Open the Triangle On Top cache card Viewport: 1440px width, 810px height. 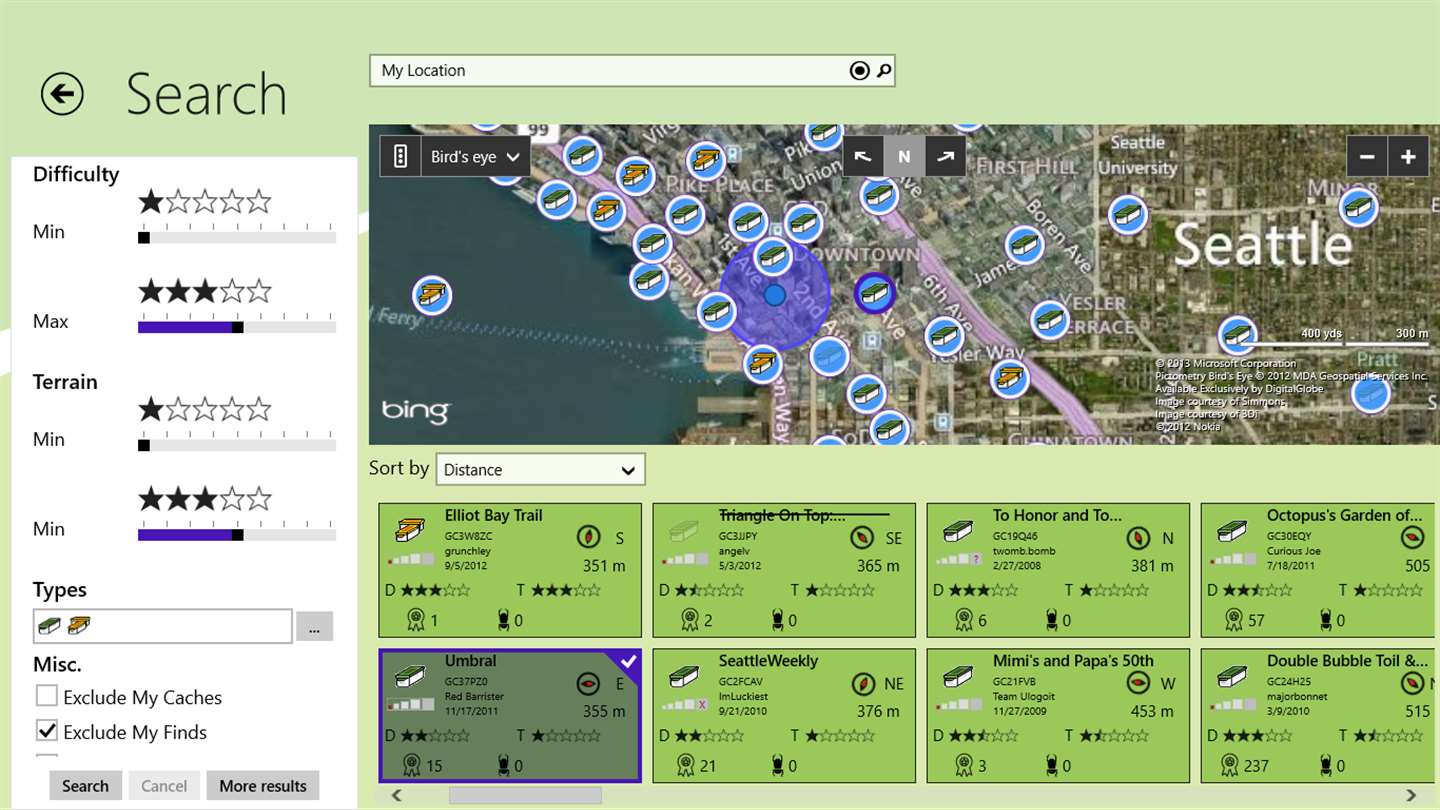coord(784,571)
